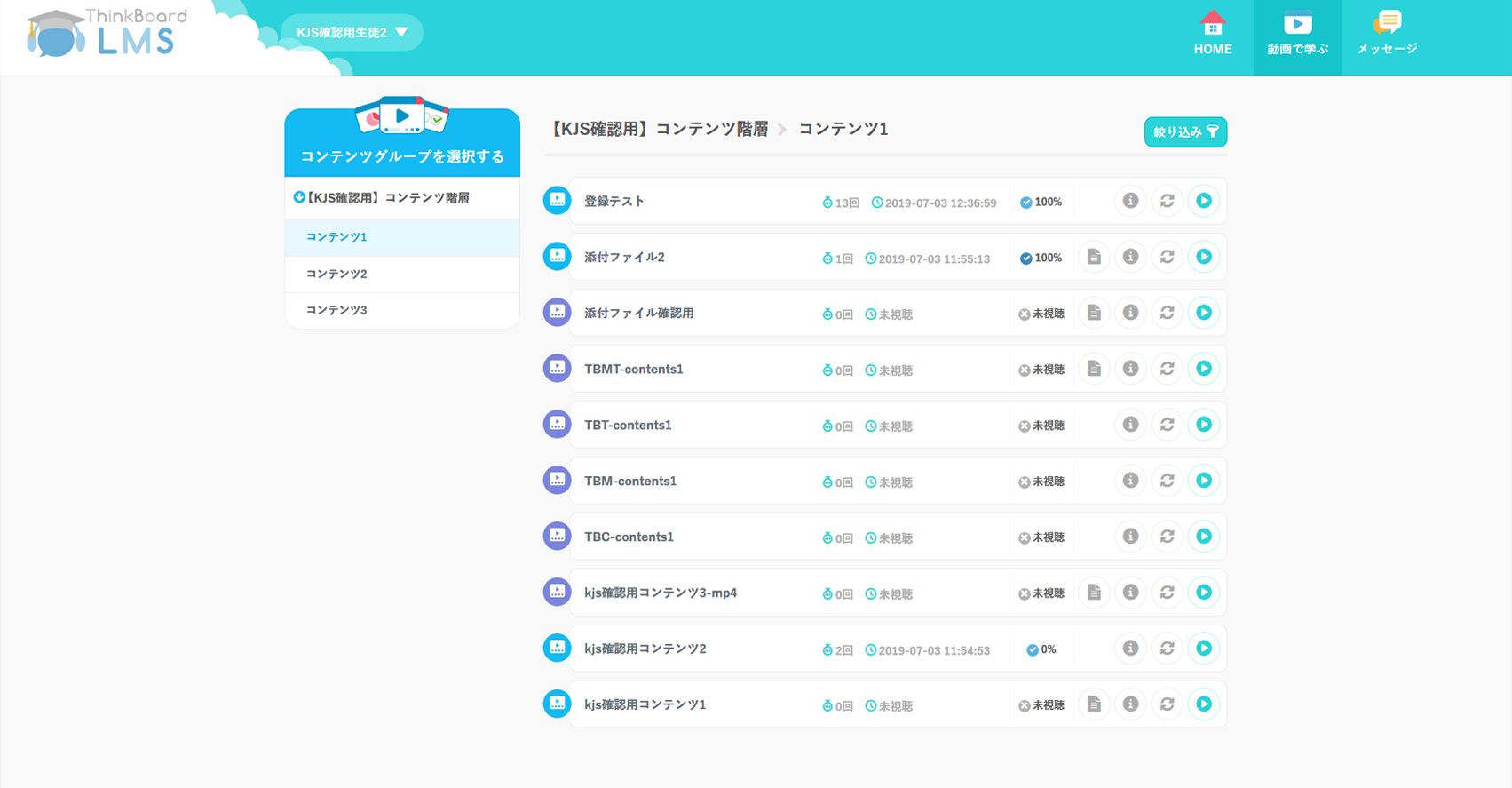Click the 絞り込み filter button
Screen dimensions: 1512x788
[x=1185, y=132]
